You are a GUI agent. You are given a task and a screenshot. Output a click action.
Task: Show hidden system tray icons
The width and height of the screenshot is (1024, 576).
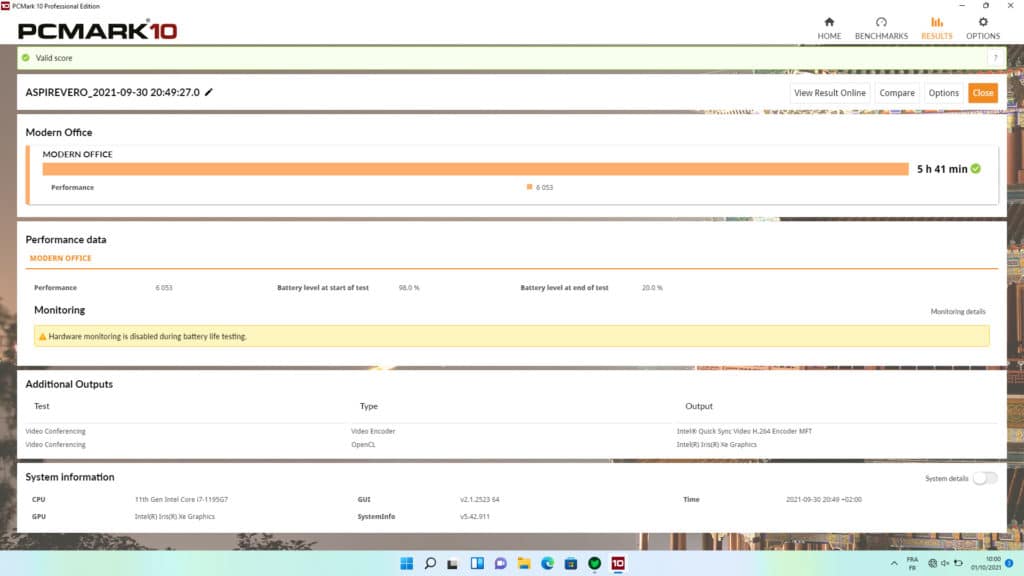pyautogui.click(x=894, y=563)
